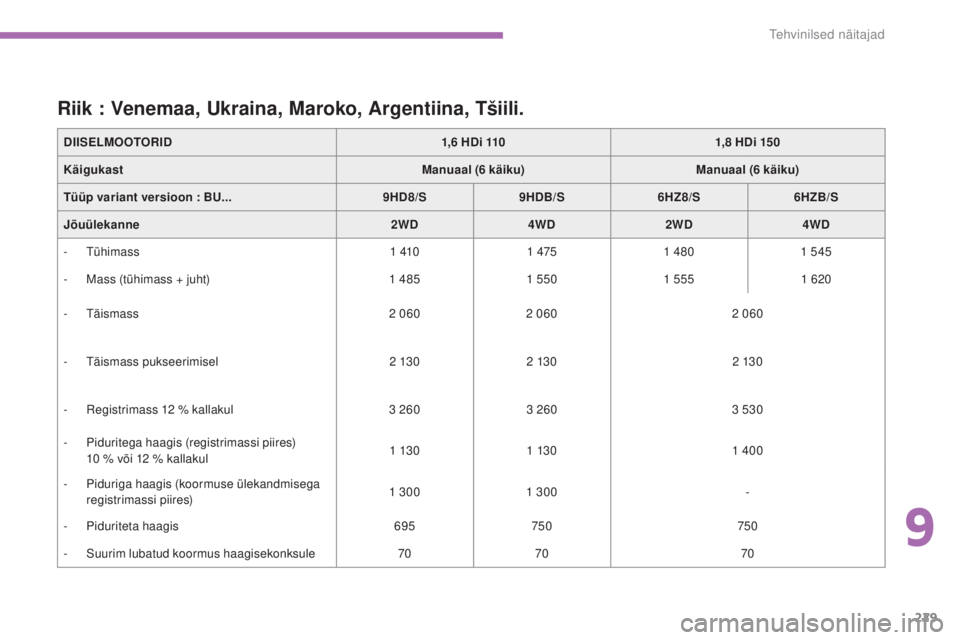Select the 'Piduriteta haagis' row label

132,526
